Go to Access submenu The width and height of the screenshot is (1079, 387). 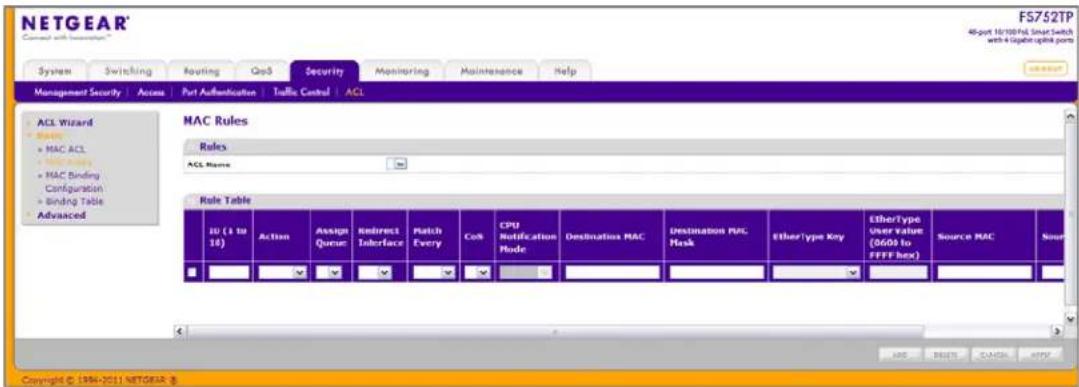coord(150,92)
